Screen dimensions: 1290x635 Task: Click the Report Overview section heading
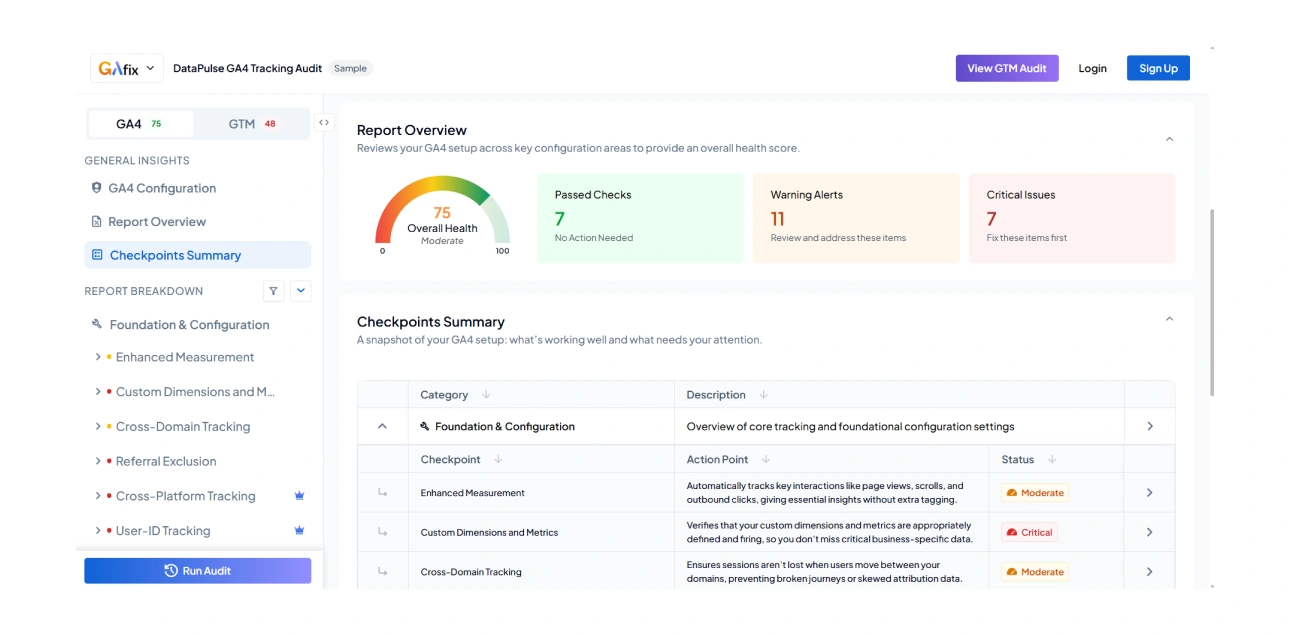click(x=412, y=130)
